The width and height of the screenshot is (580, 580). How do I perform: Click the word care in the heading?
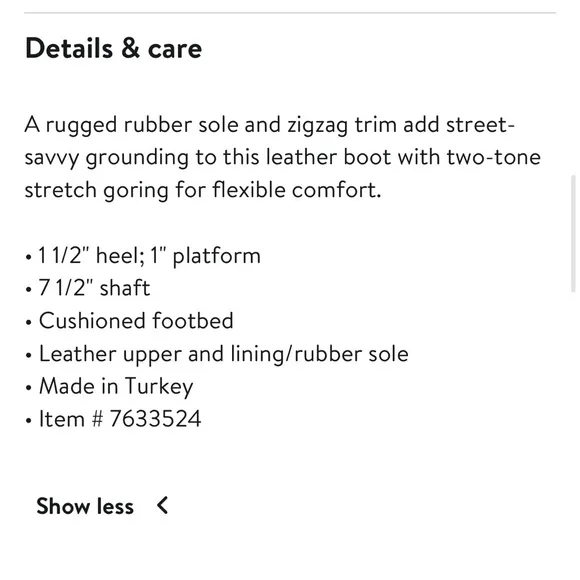coord(175,50)
